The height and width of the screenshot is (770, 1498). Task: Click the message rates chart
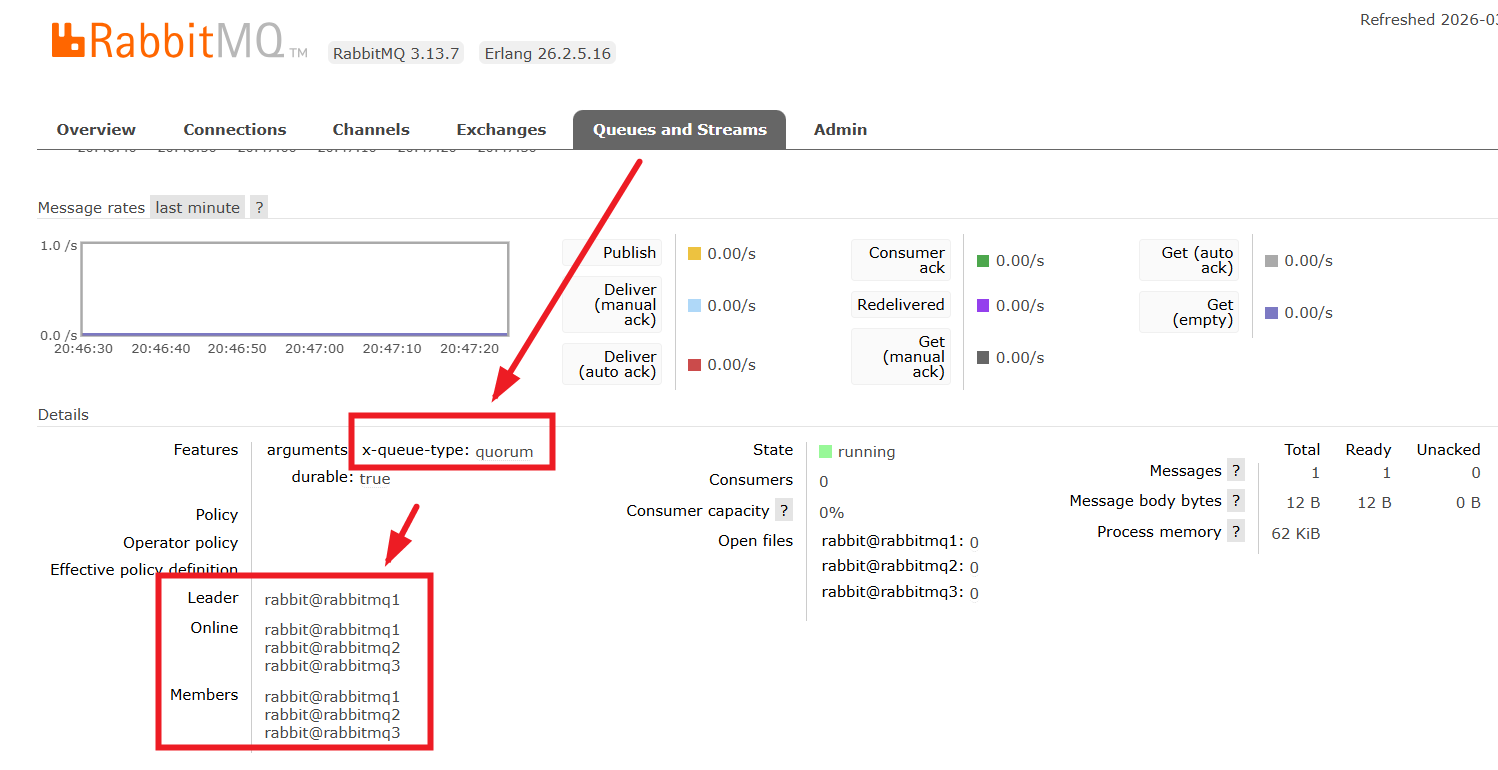[295, 288]
